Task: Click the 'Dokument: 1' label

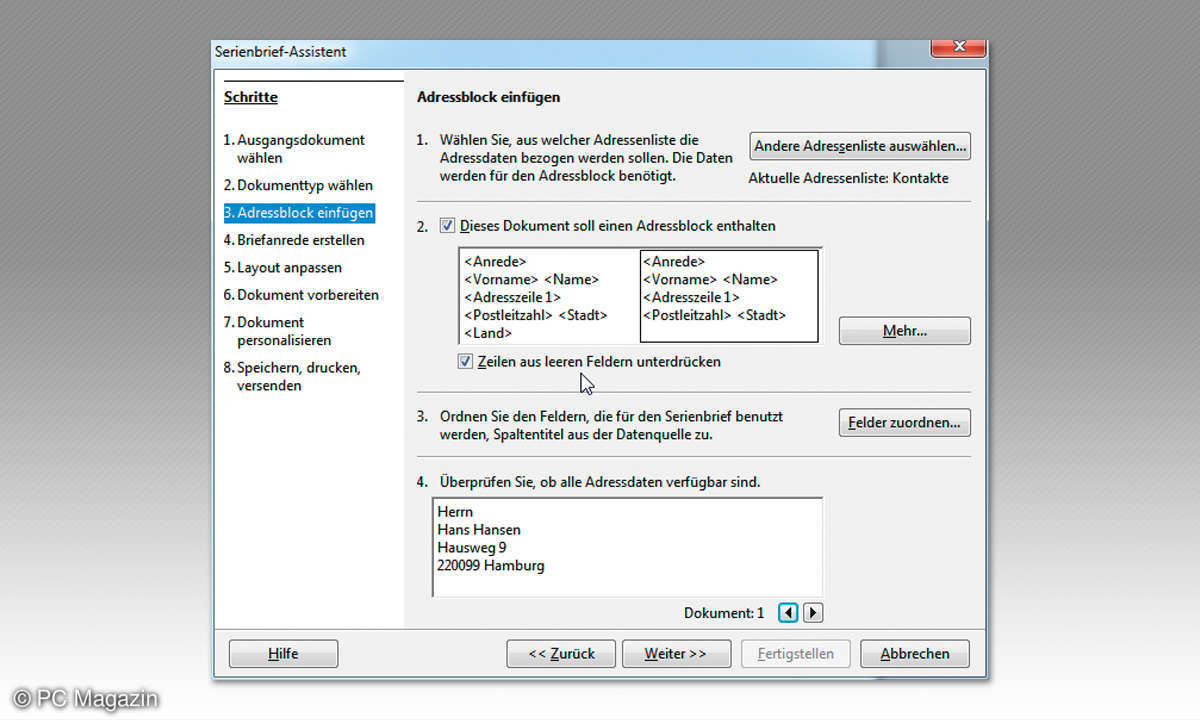Action: click(724, 613)
